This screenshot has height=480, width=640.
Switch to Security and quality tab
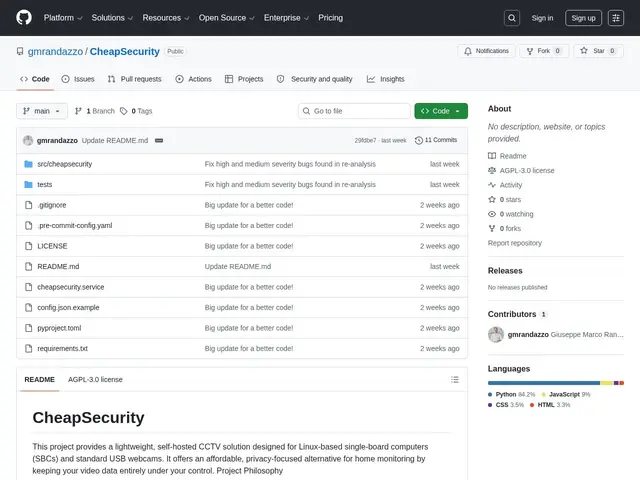314,79
